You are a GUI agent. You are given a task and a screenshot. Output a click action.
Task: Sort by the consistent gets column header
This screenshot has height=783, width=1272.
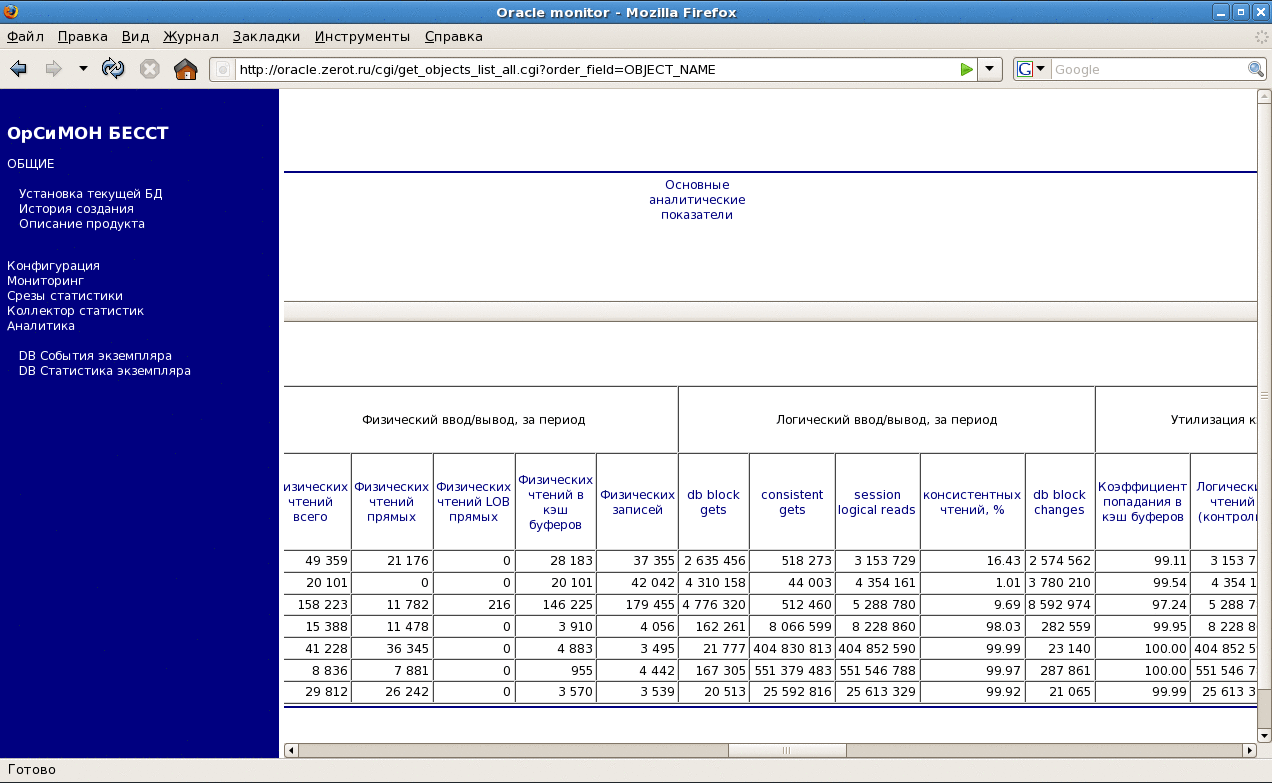click(791, 502)
